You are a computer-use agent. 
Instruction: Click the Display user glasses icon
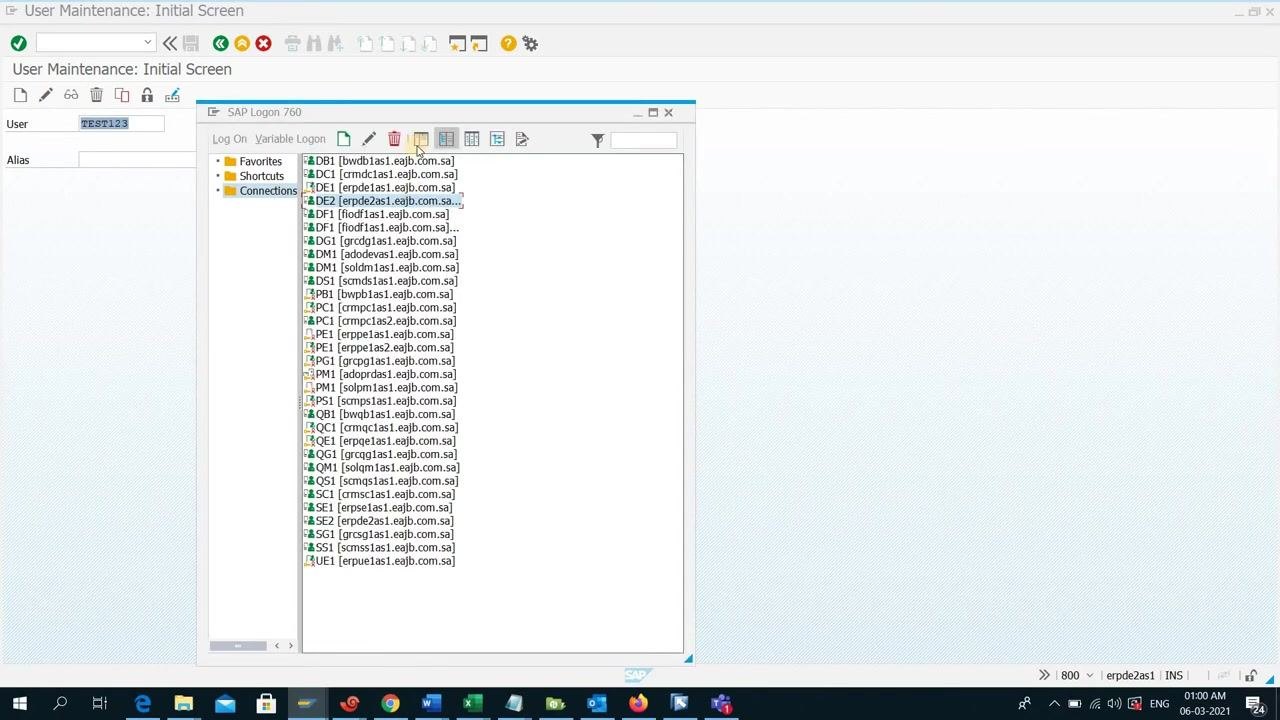coord(71,95)
